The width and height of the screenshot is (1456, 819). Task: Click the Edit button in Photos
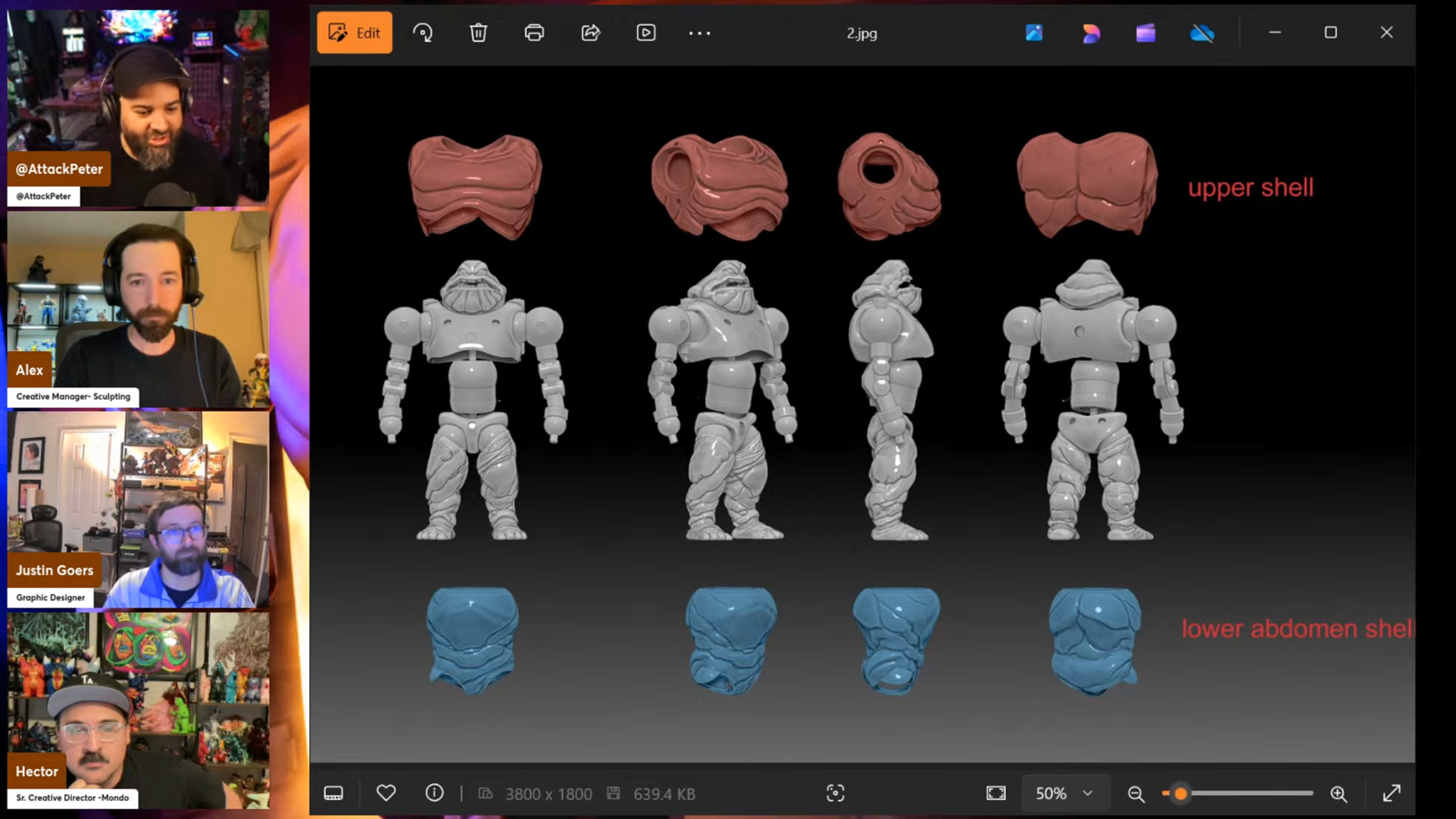coord(354,33)
